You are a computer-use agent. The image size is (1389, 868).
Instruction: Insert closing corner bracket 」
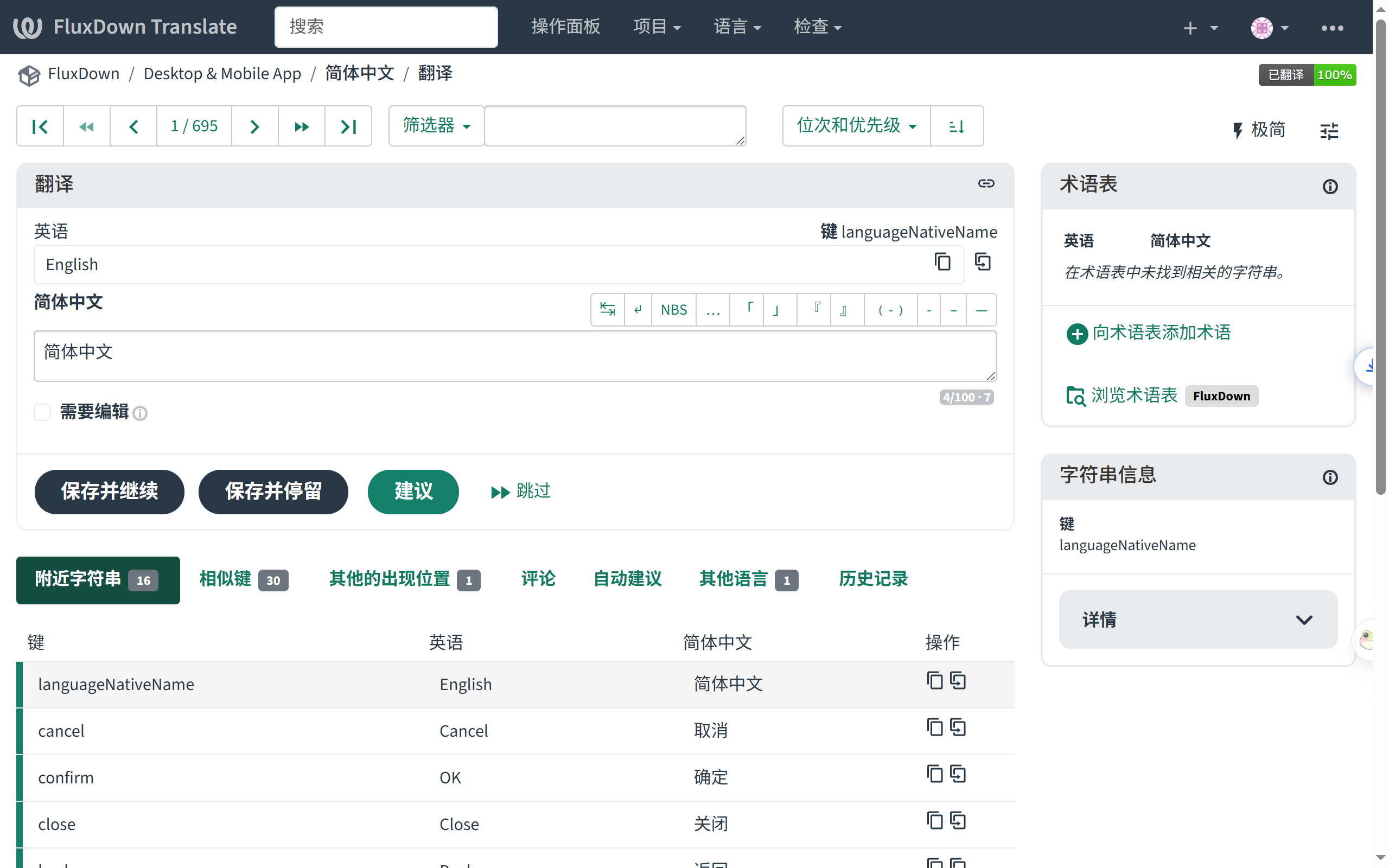pos(780,310)
